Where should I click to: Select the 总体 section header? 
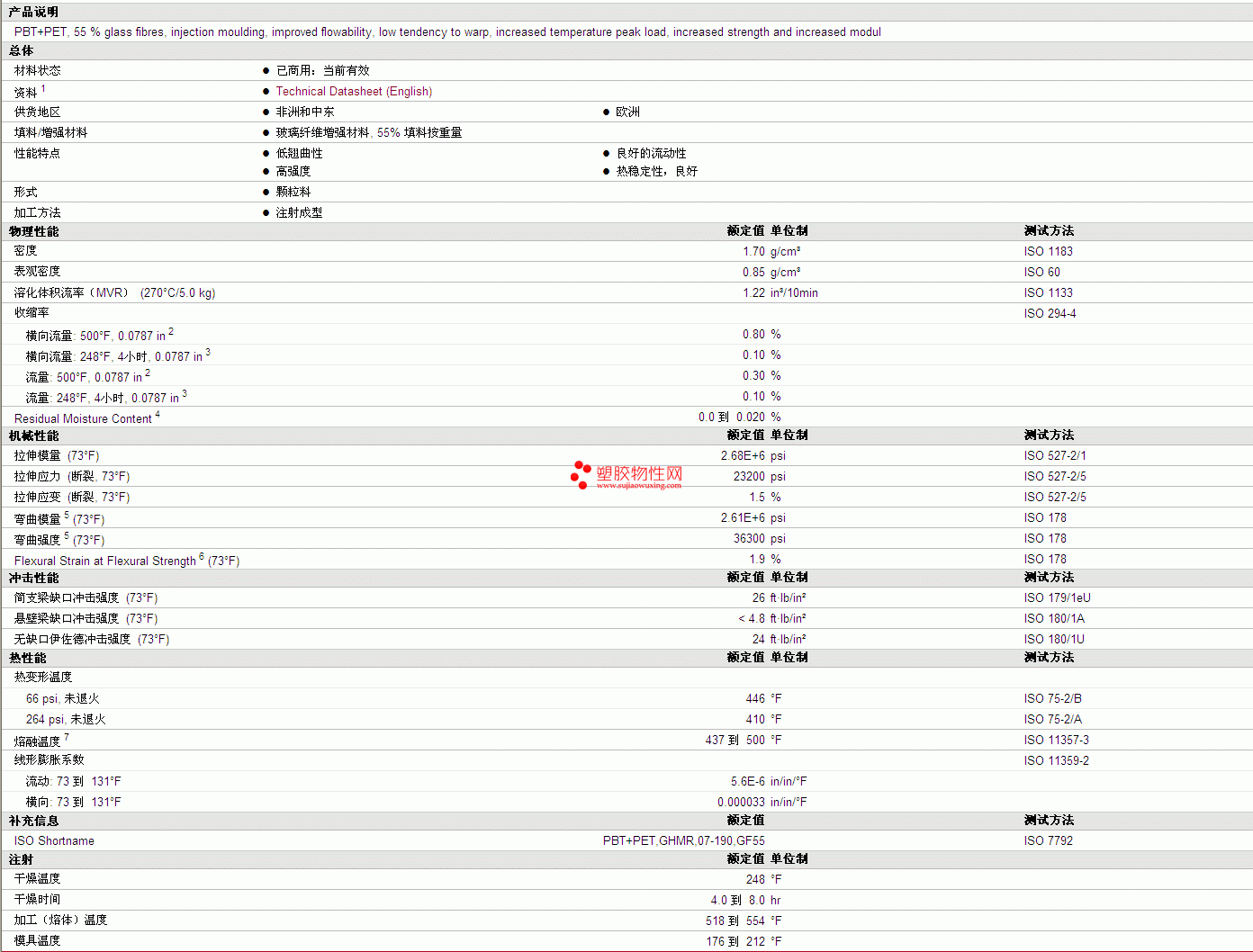(x=22, y=51)
